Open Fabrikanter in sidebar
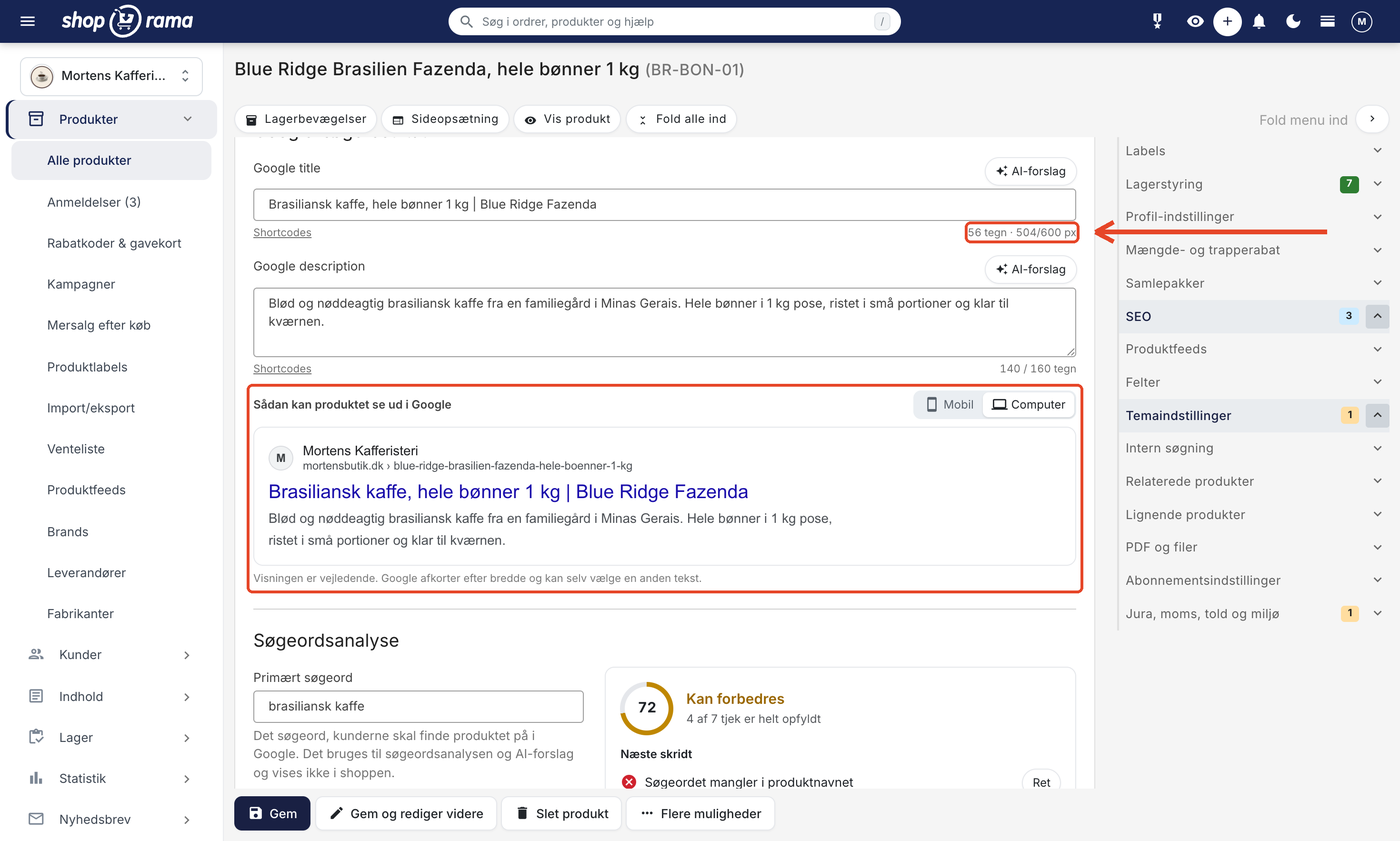 tap(80, 614)
